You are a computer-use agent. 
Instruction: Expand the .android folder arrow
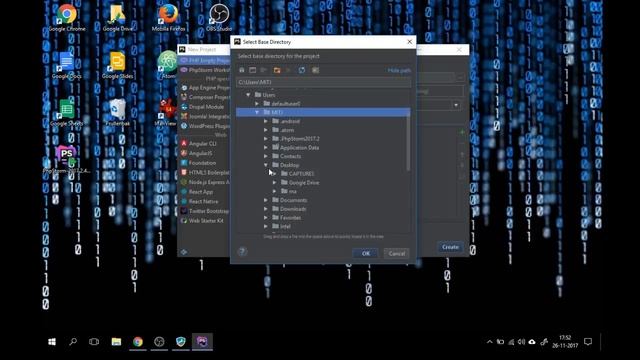click(x=266, y=121)
